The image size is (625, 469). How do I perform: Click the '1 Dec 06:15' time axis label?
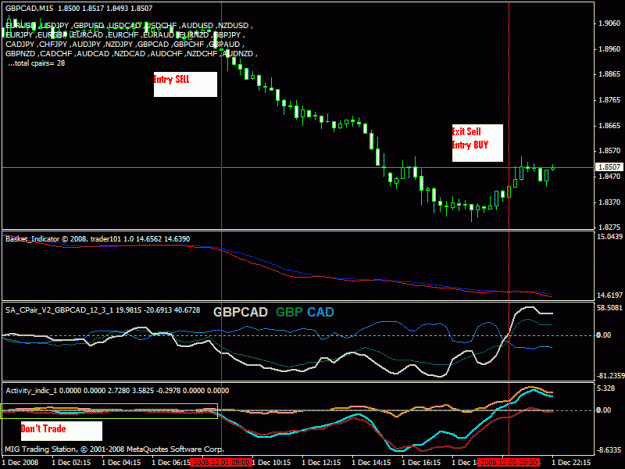tap(171, 462)
